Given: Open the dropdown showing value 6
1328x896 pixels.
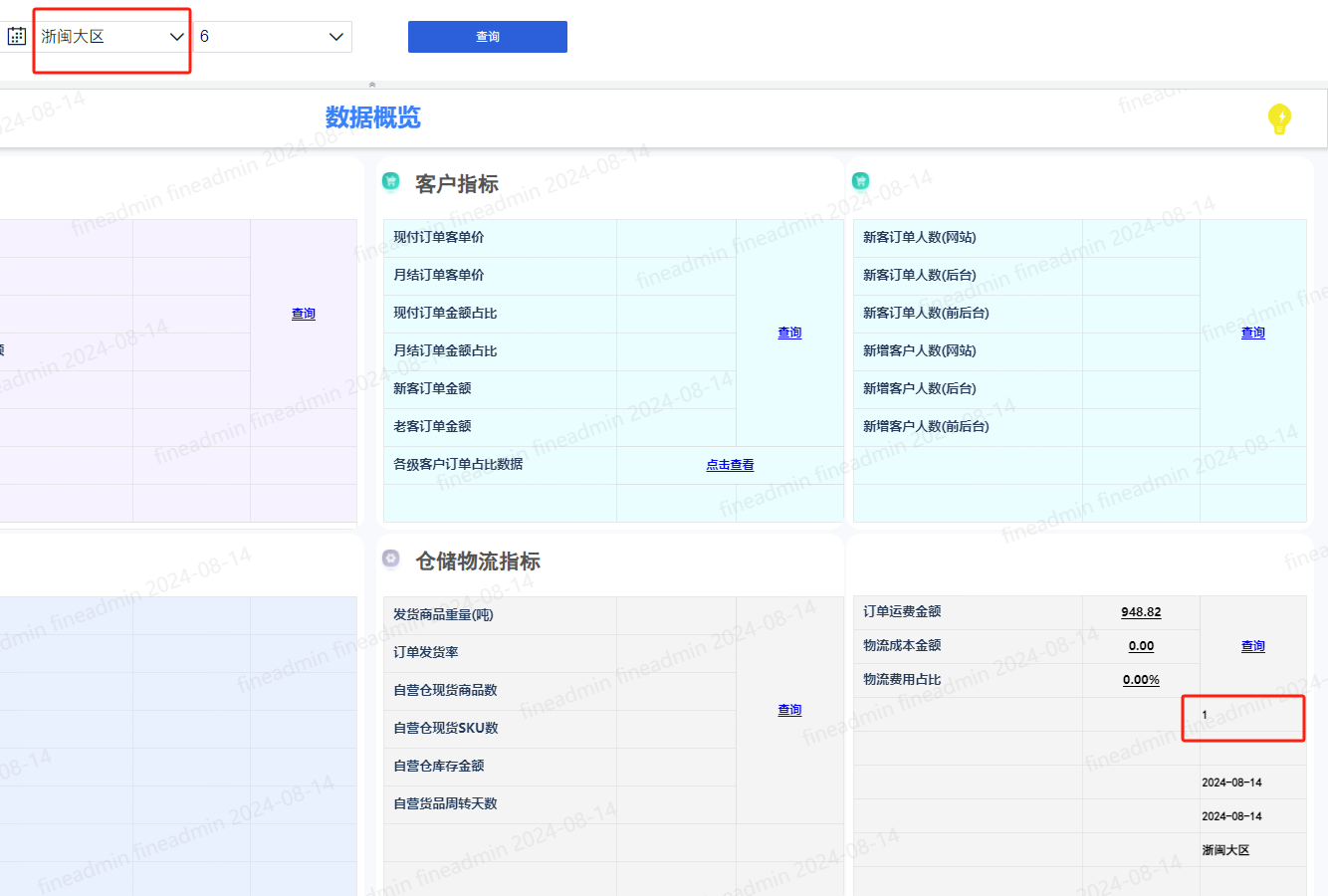Looking at the screenshot, I should click(x=273, y=37).
